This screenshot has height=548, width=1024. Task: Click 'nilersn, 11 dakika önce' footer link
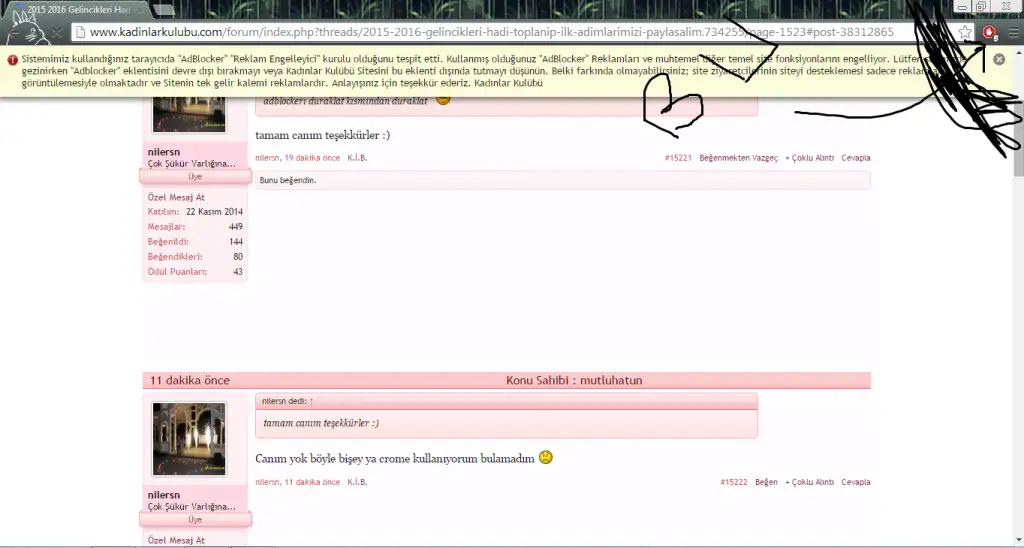298,482
